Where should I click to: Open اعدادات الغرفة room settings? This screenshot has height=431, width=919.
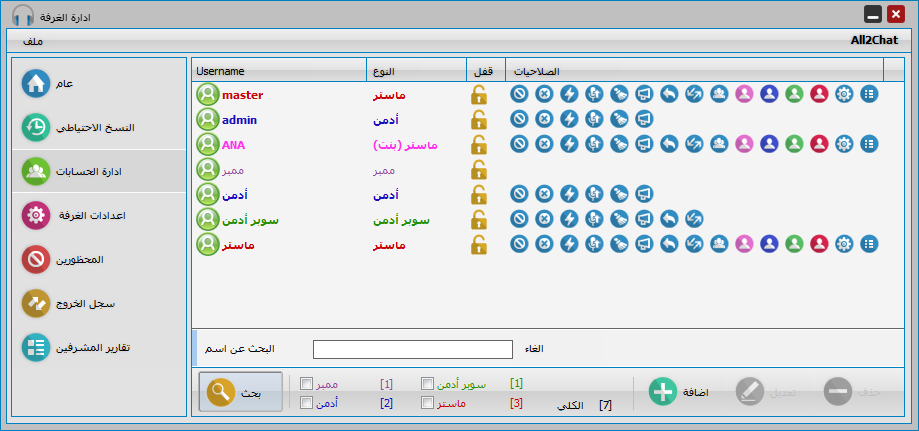tap(100, 215)
